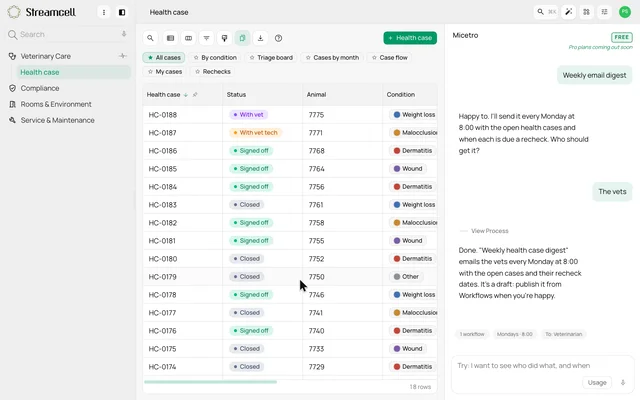Toggle favorite star on All cases view
The height and width of the screenshot is (400, 640).
coord(150,58)
